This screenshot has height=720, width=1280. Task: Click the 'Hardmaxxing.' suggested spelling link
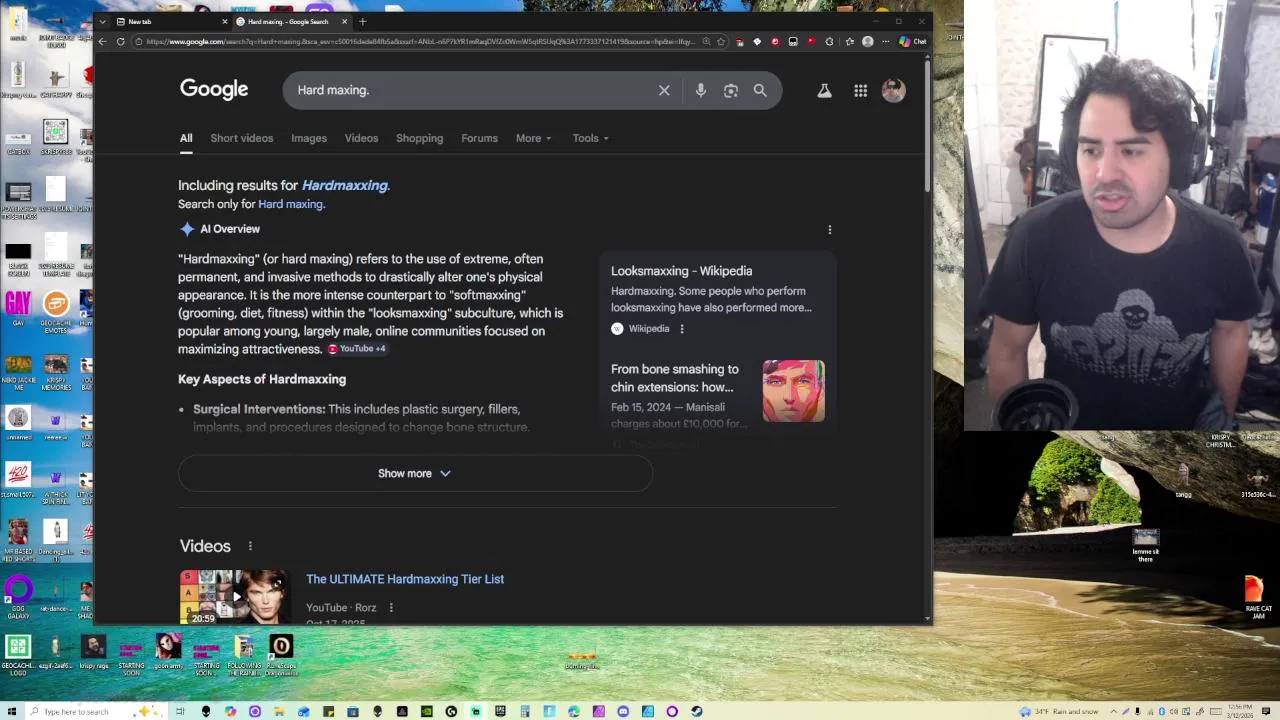pos(345,185)
